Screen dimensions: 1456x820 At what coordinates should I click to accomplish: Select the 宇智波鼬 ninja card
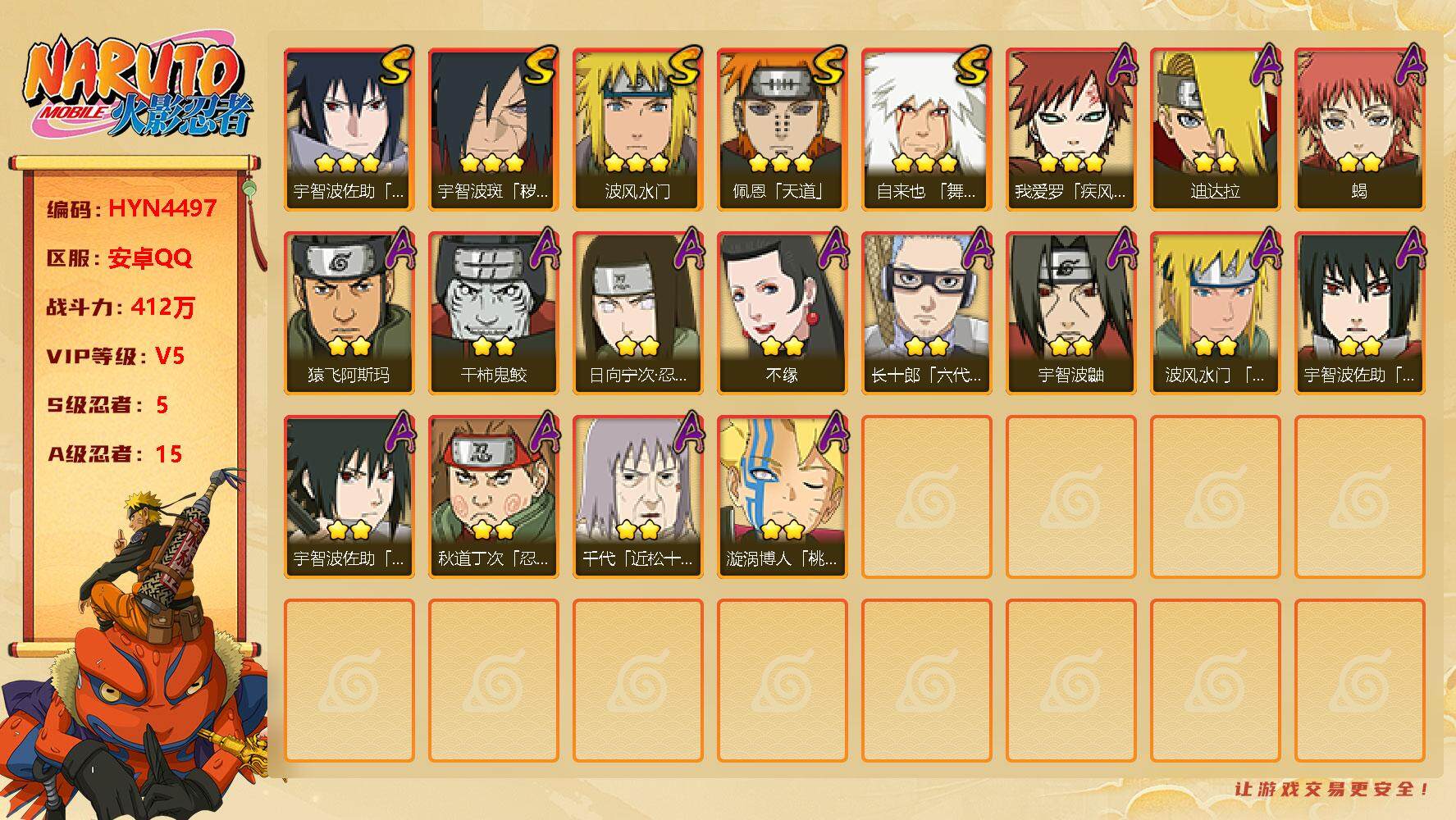(x=1070, y=313)
